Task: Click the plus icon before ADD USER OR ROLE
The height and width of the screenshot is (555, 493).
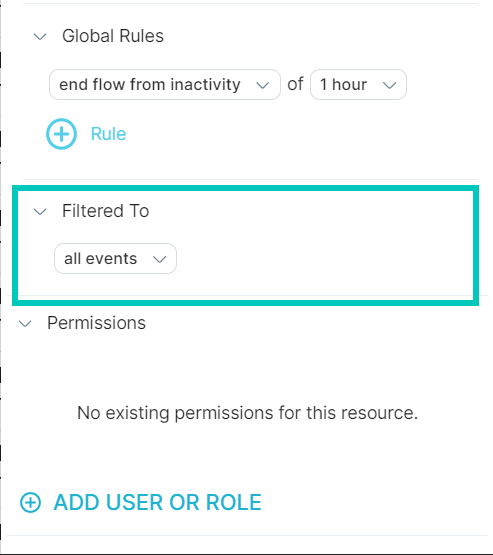Action: (x=30, y=502)
